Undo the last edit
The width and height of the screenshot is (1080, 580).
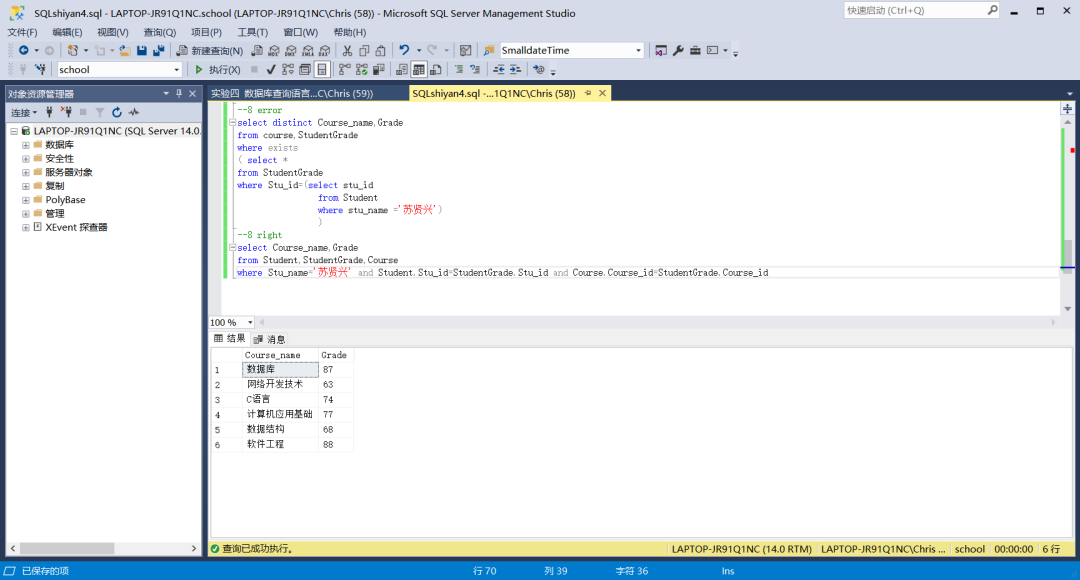click(x=404, y=50)
